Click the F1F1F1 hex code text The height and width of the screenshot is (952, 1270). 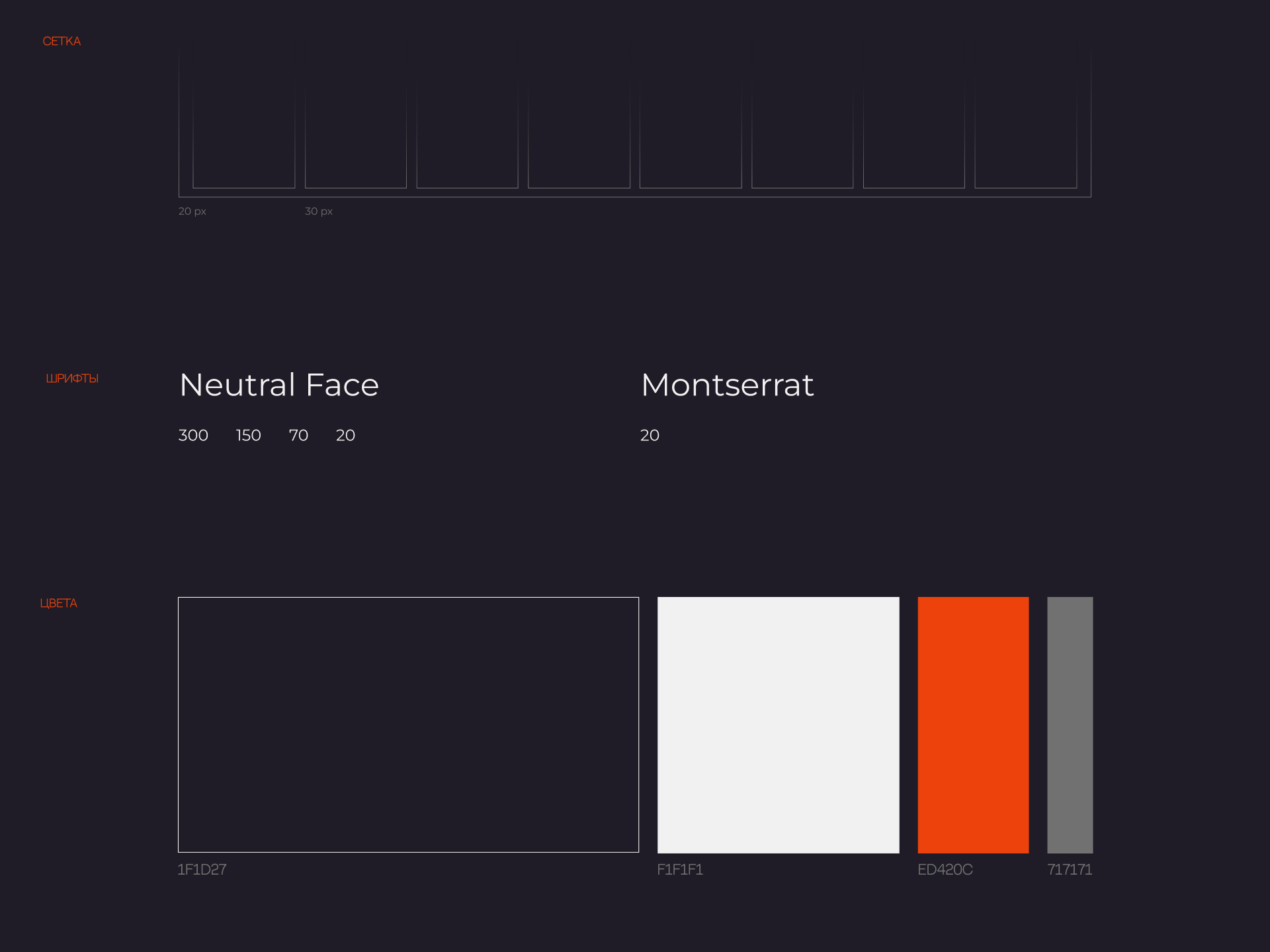[679, 869]
